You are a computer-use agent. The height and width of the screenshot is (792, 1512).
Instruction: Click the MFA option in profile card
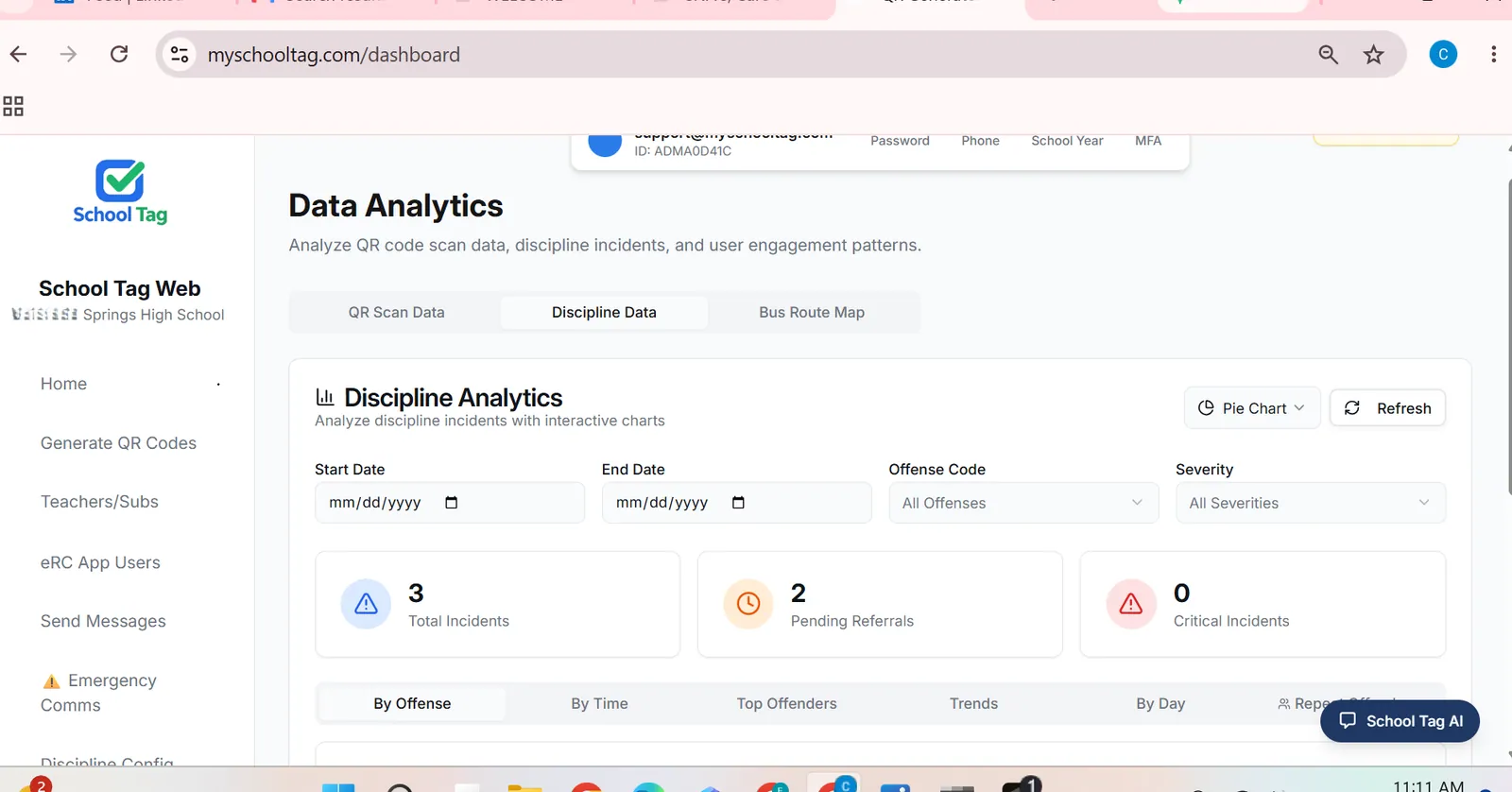coord(1148,141)
